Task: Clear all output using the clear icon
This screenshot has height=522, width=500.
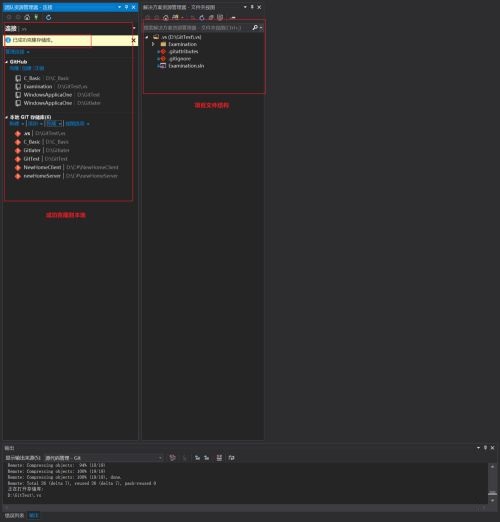Action: tap(219, 458)
